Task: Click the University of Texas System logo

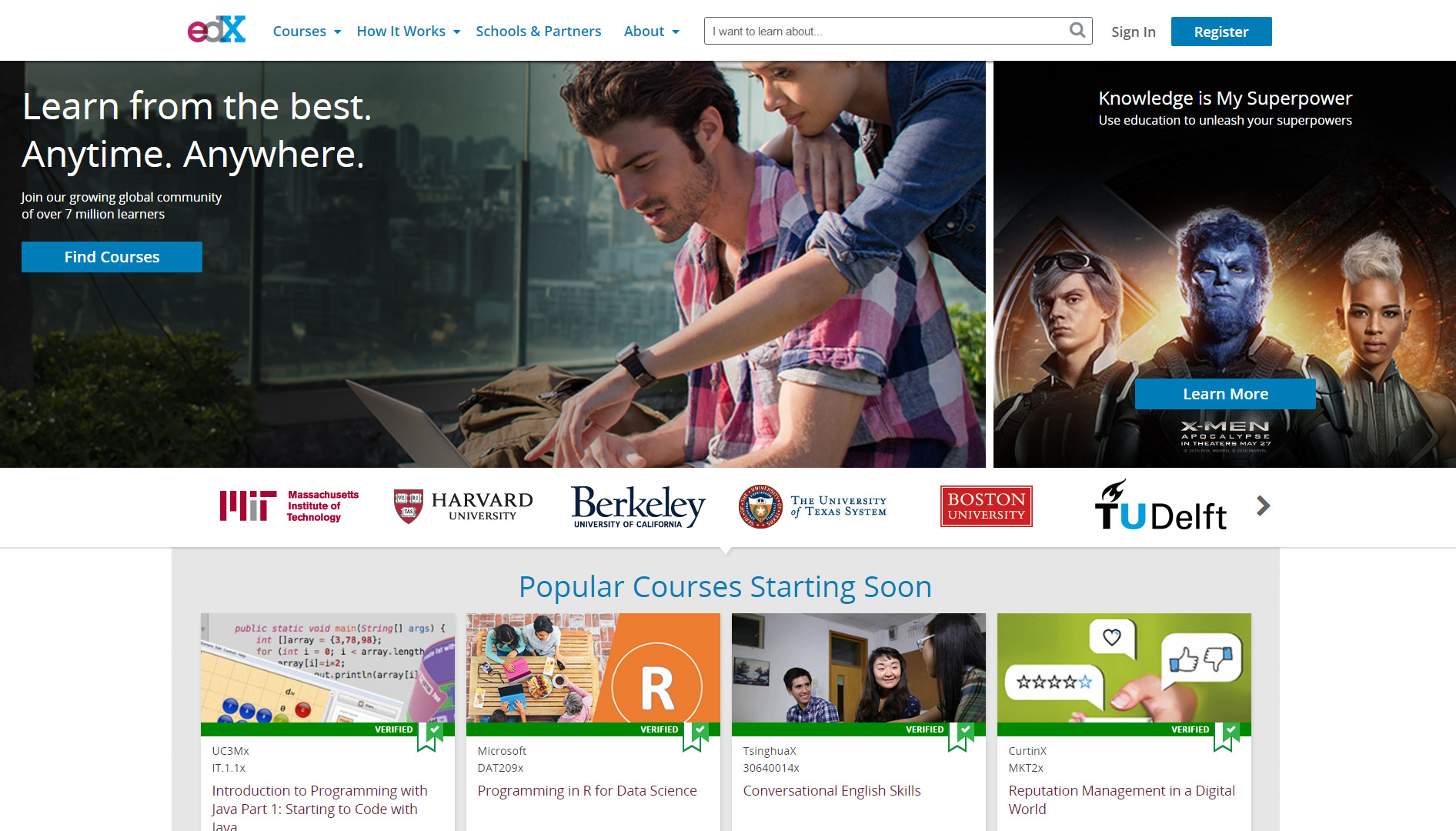Action: click(813, 506)
